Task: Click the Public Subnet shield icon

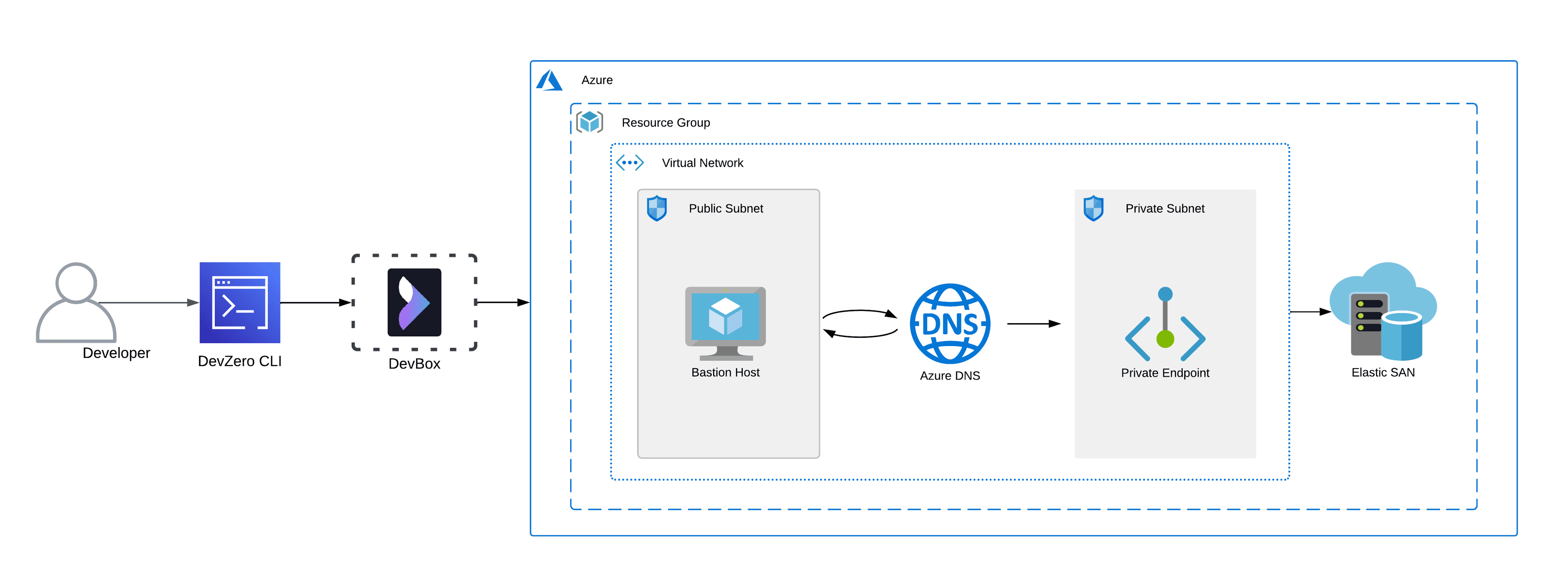Action: pyautogui.click(x=657, y=208)
